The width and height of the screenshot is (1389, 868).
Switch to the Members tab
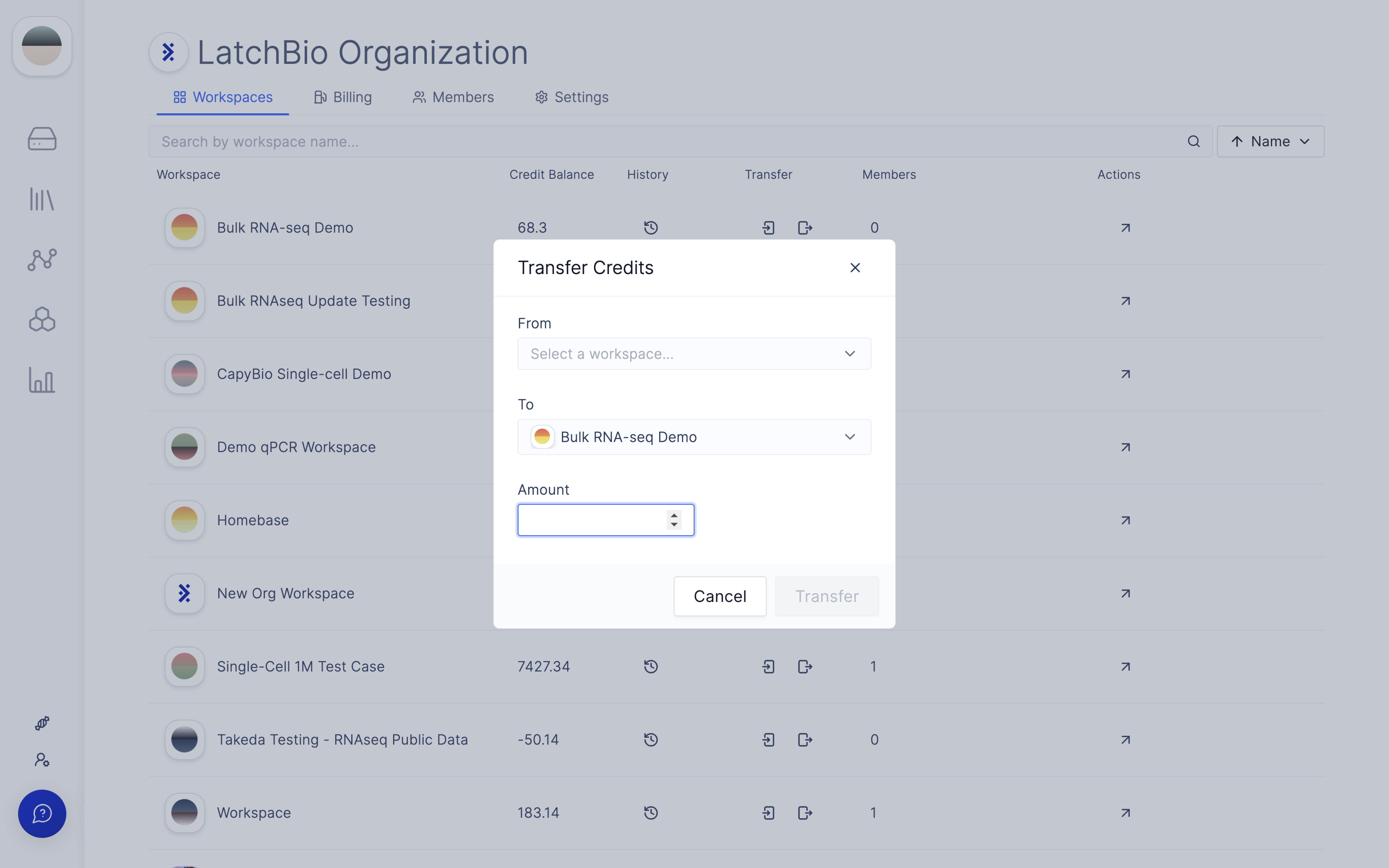coord(453,97)
